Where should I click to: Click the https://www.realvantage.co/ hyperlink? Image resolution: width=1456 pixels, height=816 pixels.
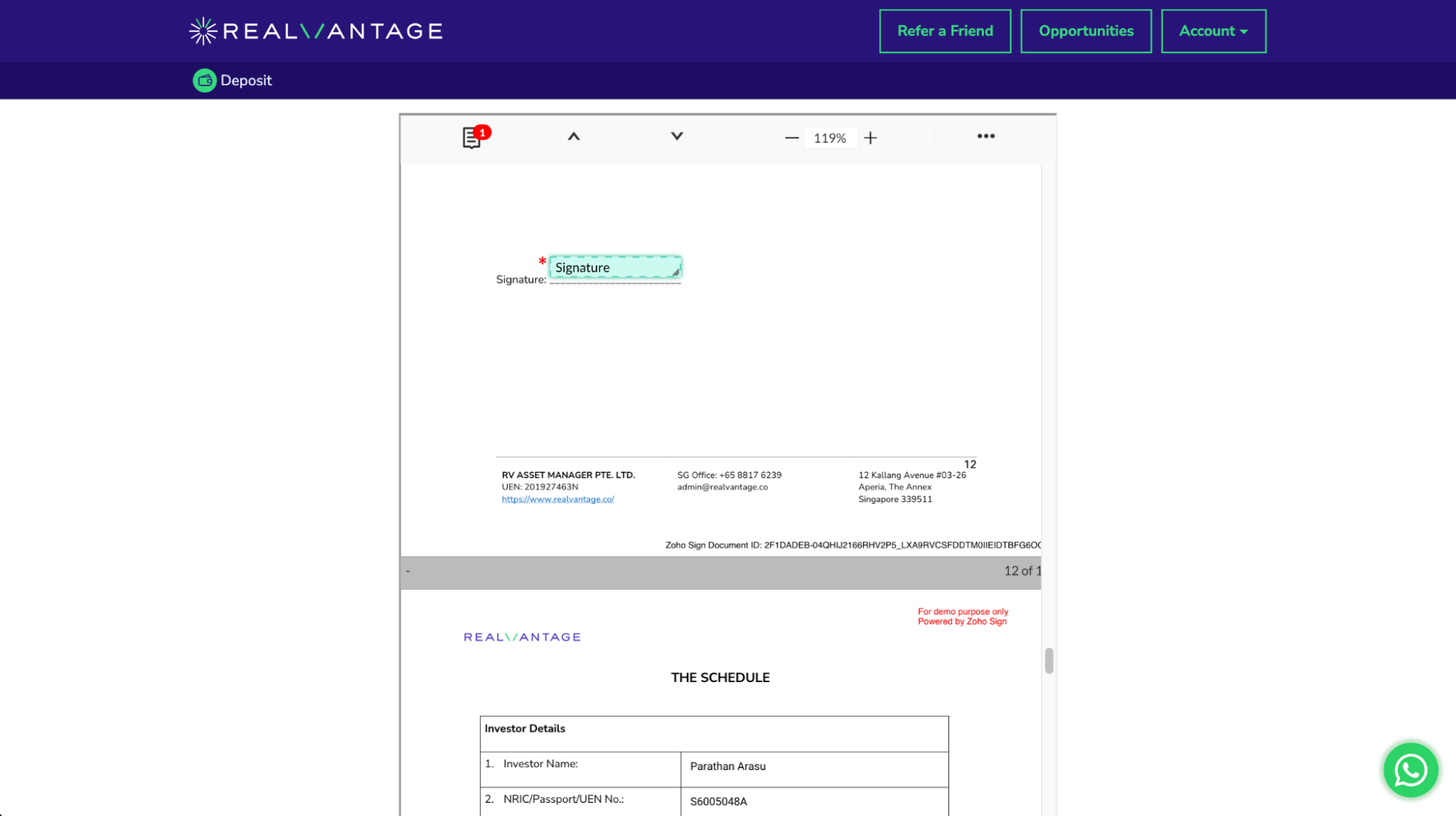[x=557, y=499]
